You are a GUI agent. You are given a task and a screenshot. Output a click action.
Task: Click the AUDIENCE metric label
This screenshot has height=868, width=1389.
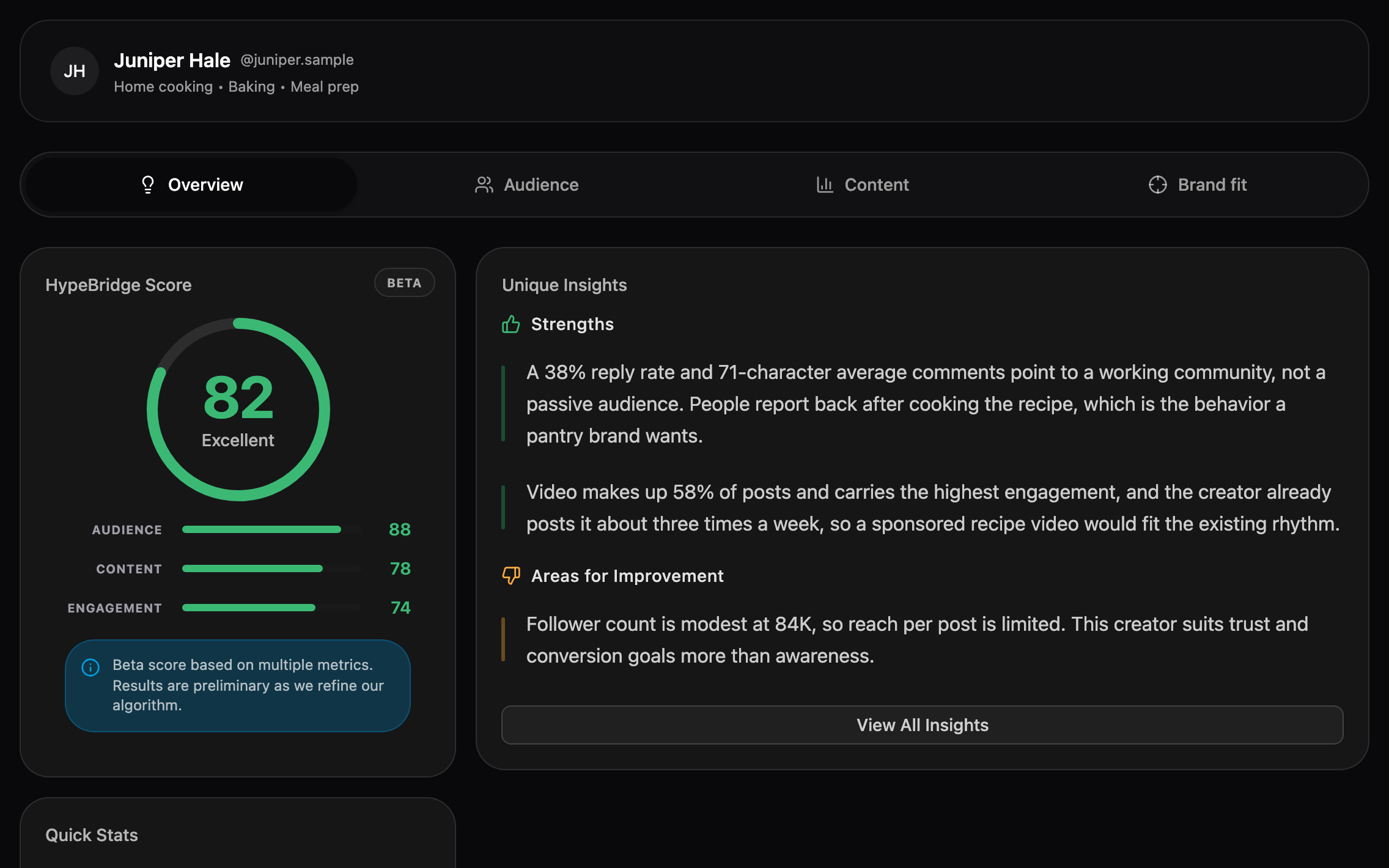point(127,530)
